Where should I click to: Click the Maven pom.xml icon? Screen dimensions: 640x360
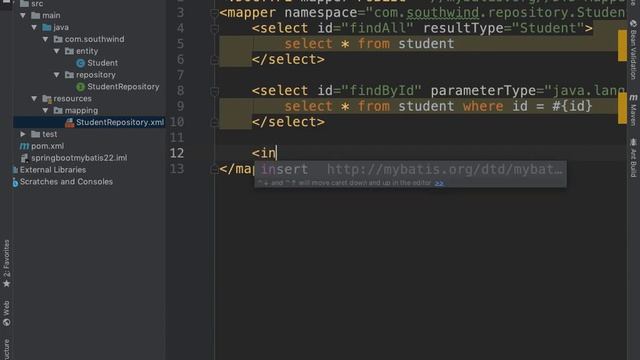[x=24, y=146]
